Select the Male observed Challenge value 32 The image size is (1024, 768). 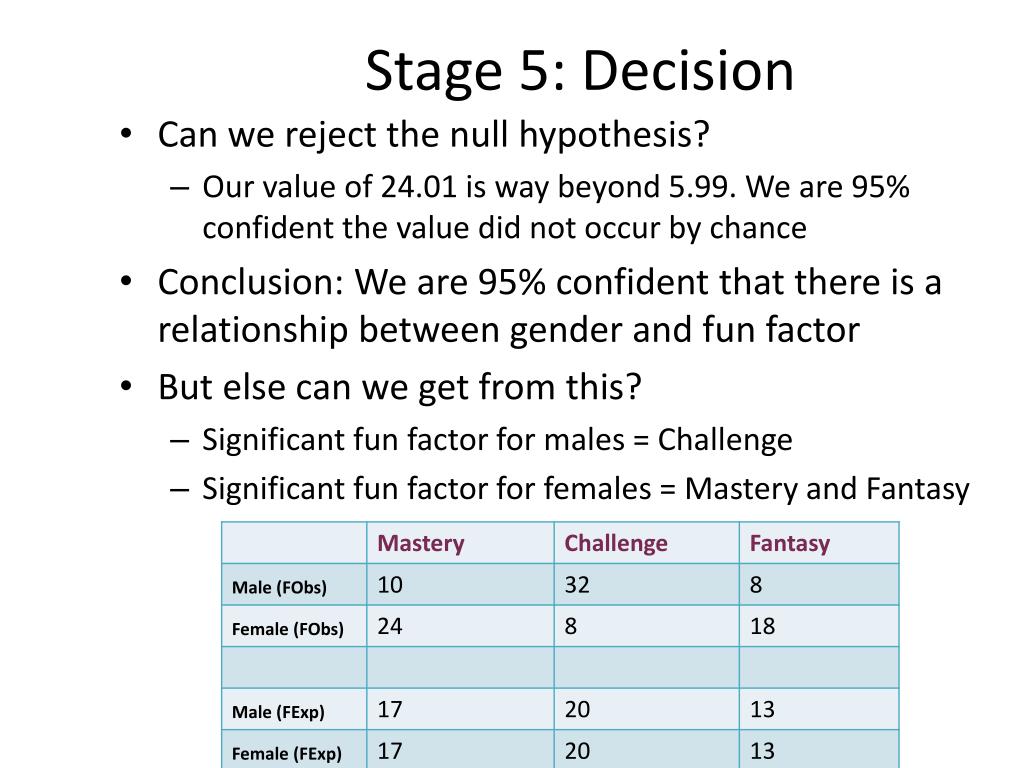(577, 584)
